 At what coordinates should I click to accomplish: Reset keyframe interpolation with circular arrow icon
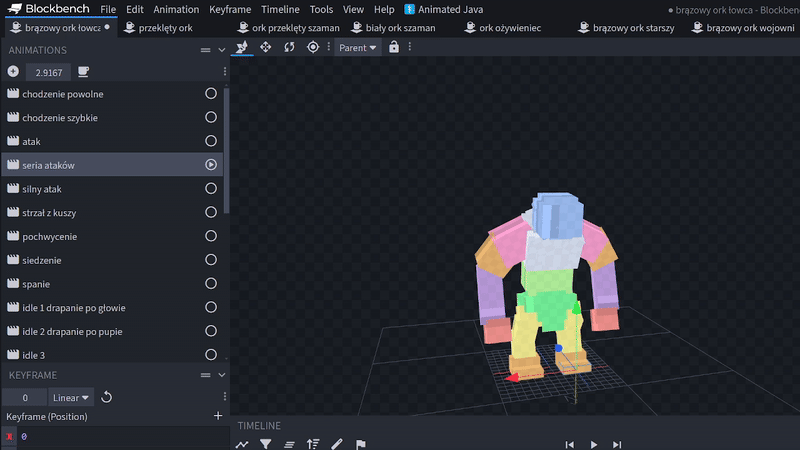coord(107,397)
